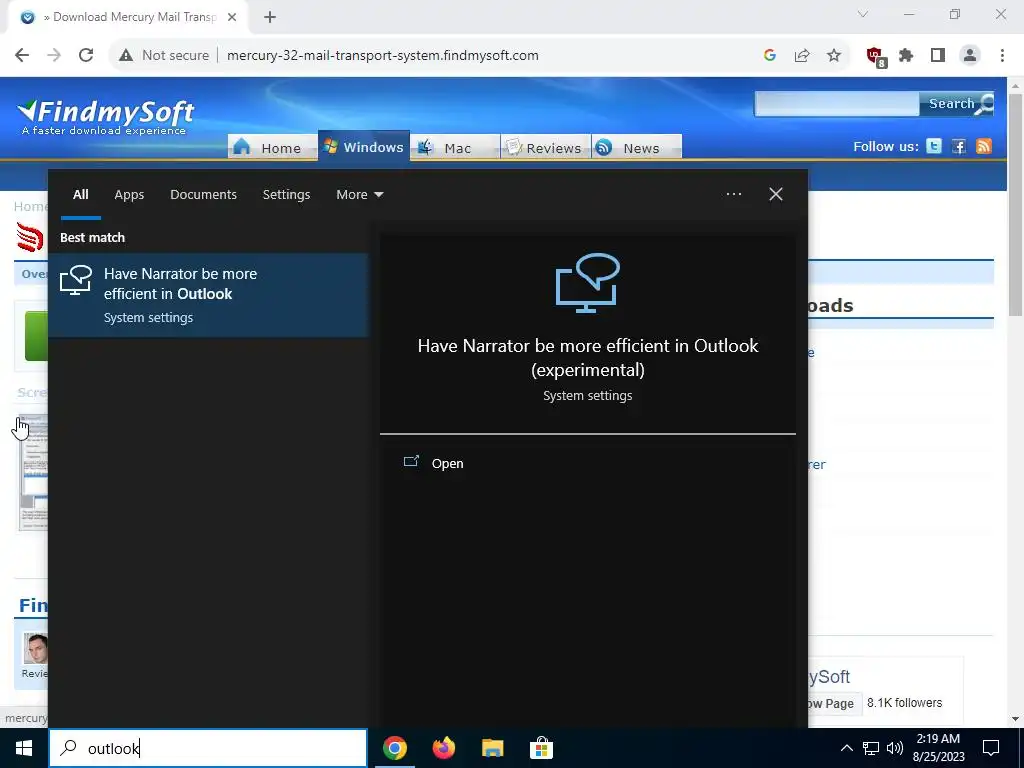Close the Mercury Mail browser tab

pos(232,18)
